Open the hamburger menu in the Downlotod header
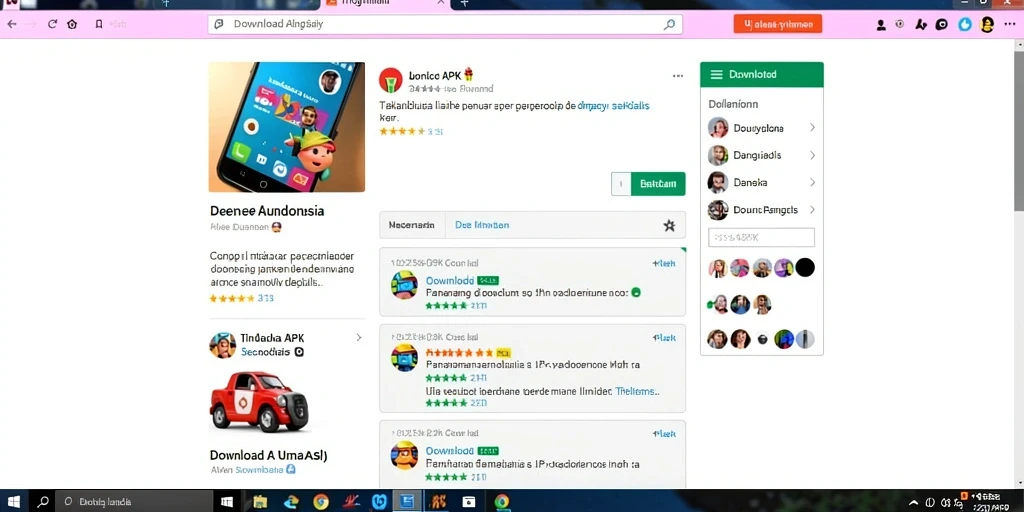 (x=716, y=74)
